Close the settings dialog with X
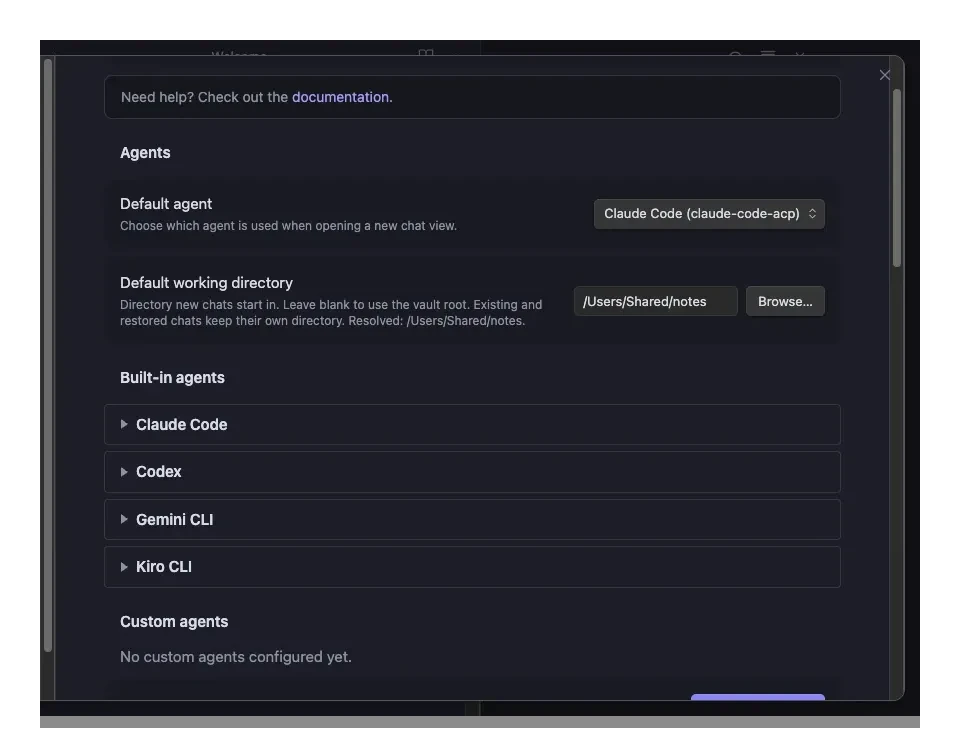This screenshot has width=960, height=756. tap(885, 75)
